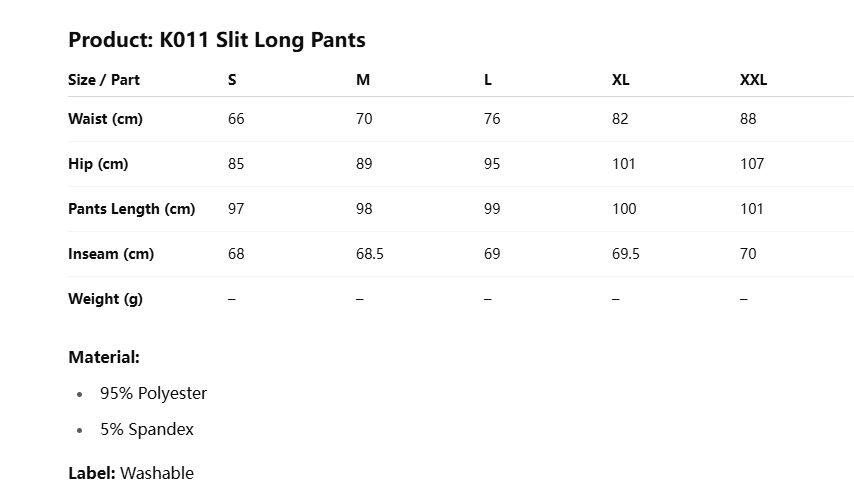Click the product title K011 Slit Long Pants
This screenshot has width=854, height=495.
click(216, 40)
